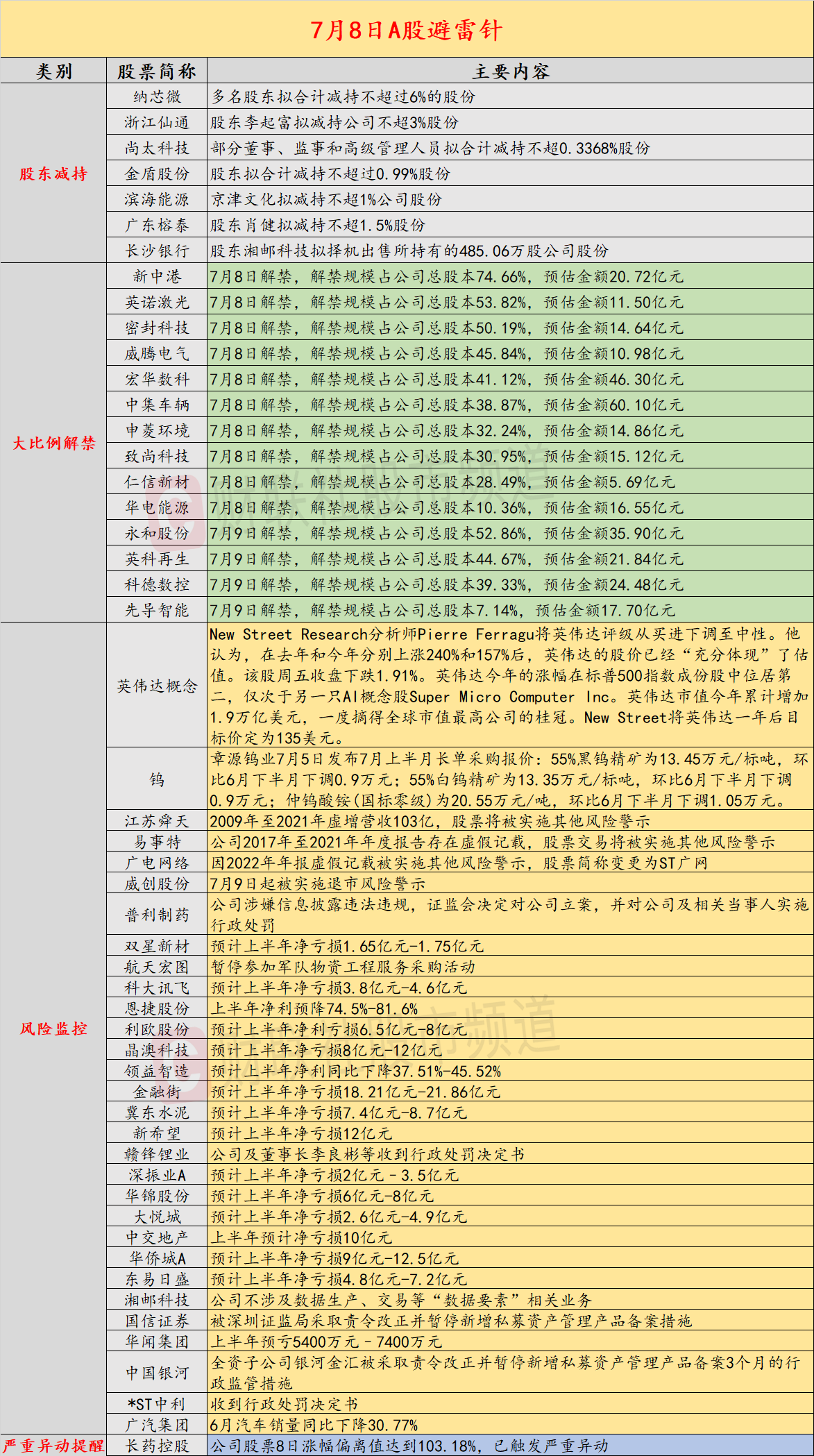Image resolution: width=814 pixels, height=1456 pixels.
Task: Choose the 东易日盛 name cell
Action: point(157,1279)
